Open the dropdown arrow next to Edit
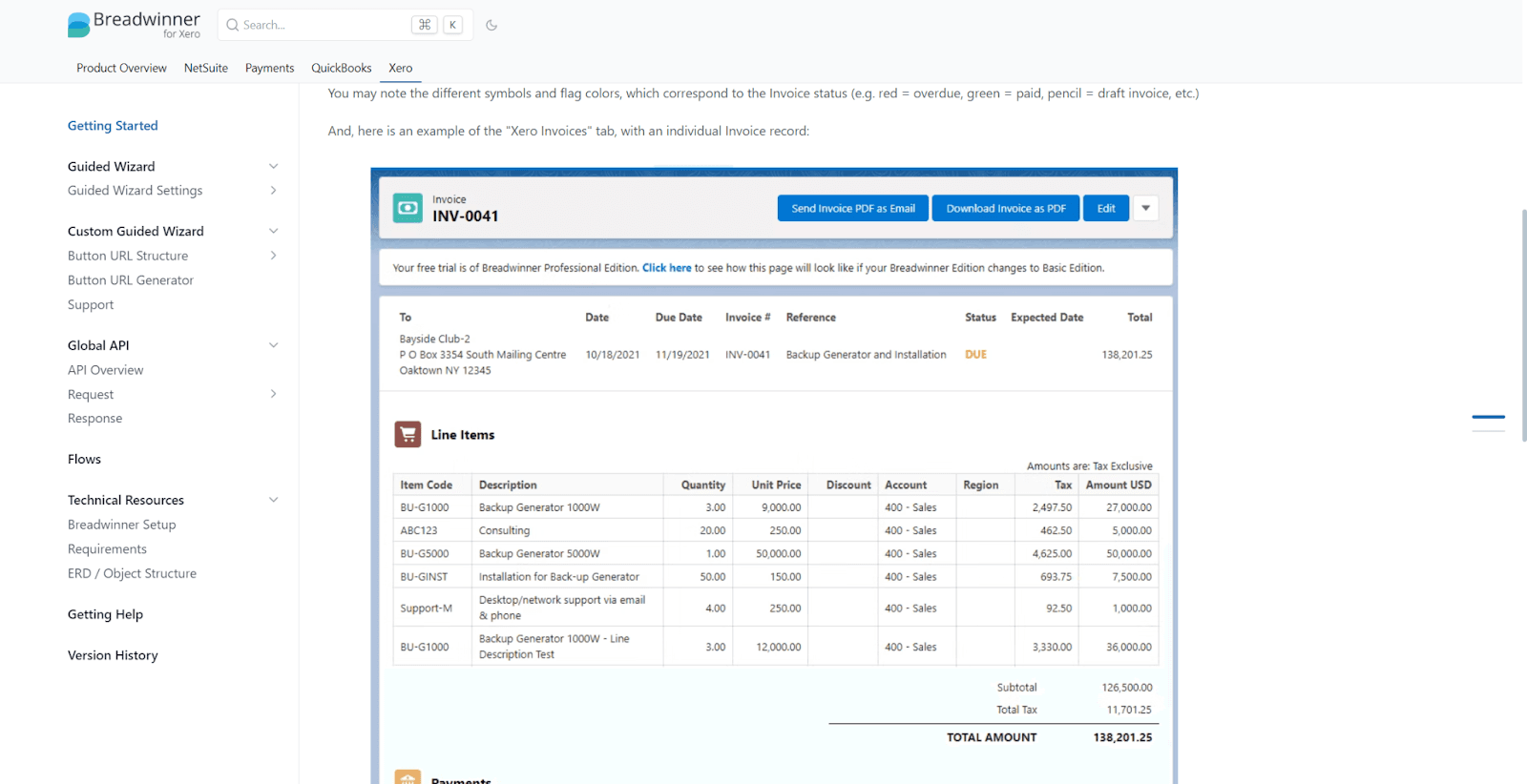Image resolution: width=1527 pixels, height=784 pixels. pyautogui.click(x=1145, y=208)
